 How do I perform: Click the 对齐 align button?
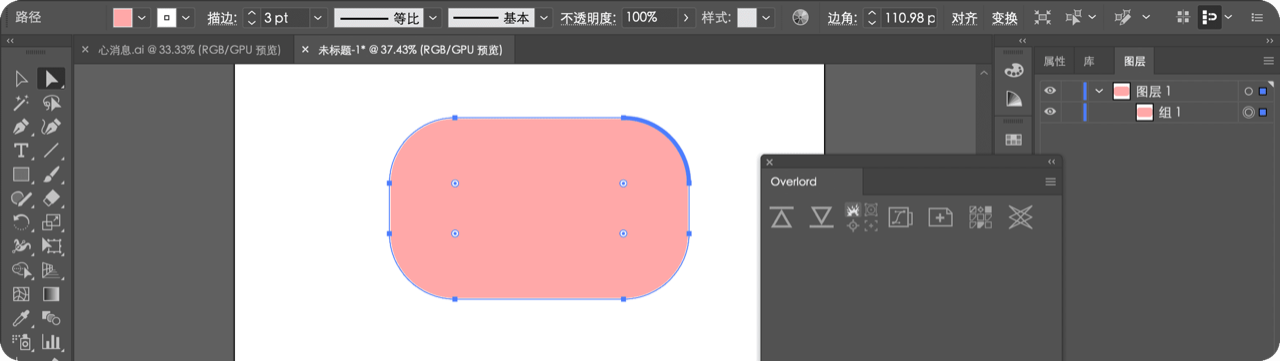pyautogui.click(x=964, y=18)
